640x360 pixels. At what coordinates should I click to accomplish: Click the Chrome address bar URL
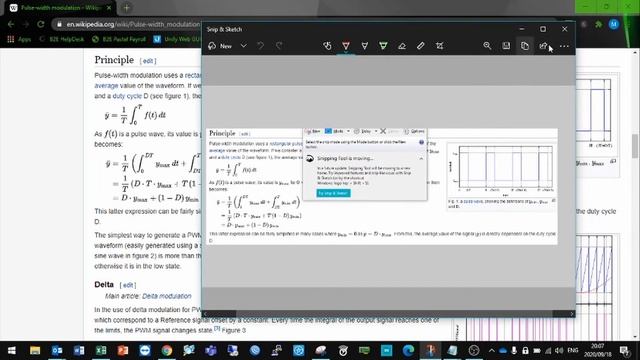133,24
